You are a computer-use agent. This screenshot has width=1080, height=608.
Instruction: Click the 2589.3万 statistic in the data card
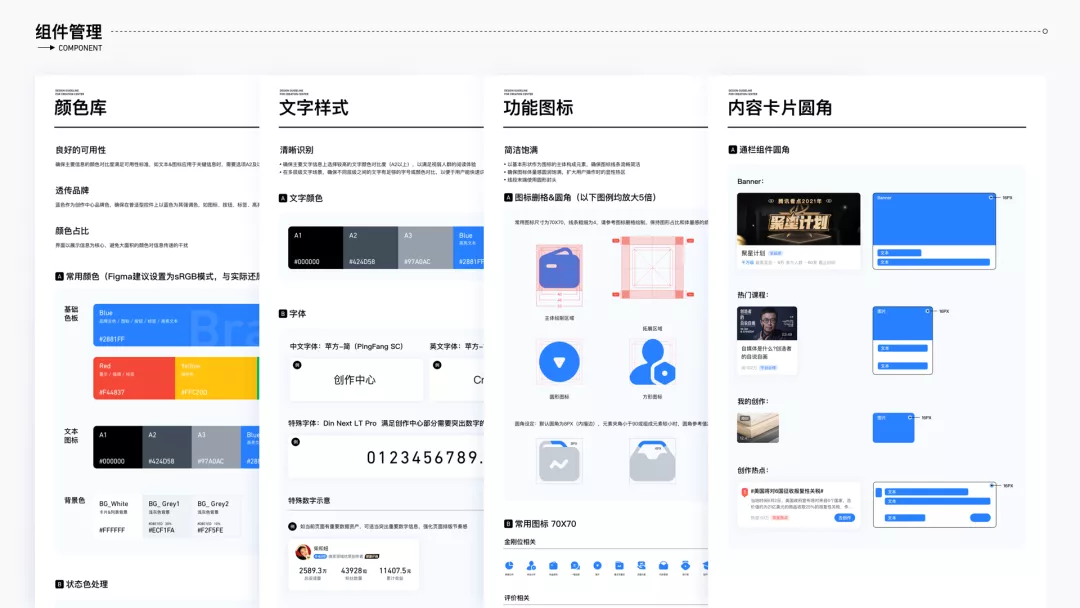pyautogui.click(x=313, y=571)
